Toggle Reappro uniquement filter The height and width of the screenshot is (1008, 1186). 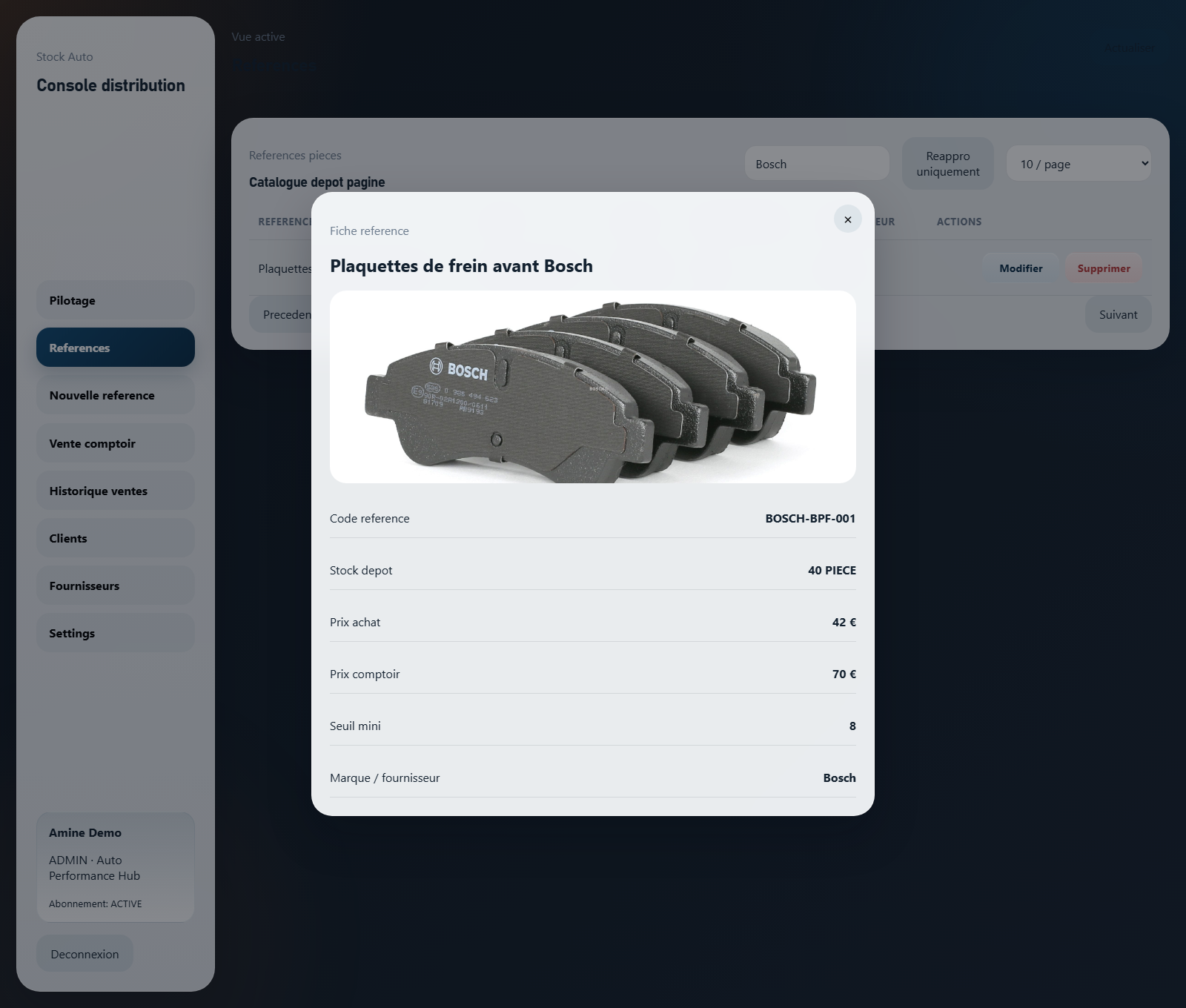click(947, 164)
